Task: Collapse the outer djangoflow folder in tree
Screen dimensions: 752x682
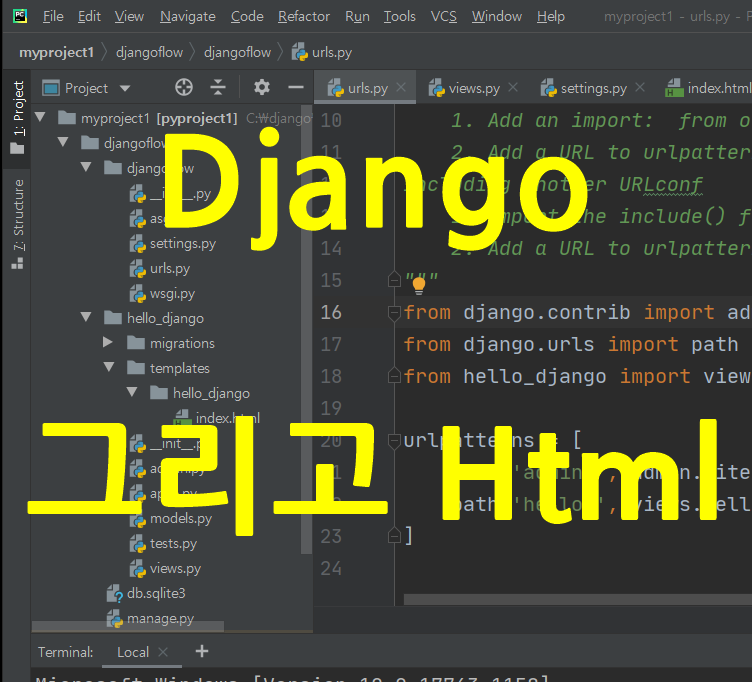Action: [63, 141]
